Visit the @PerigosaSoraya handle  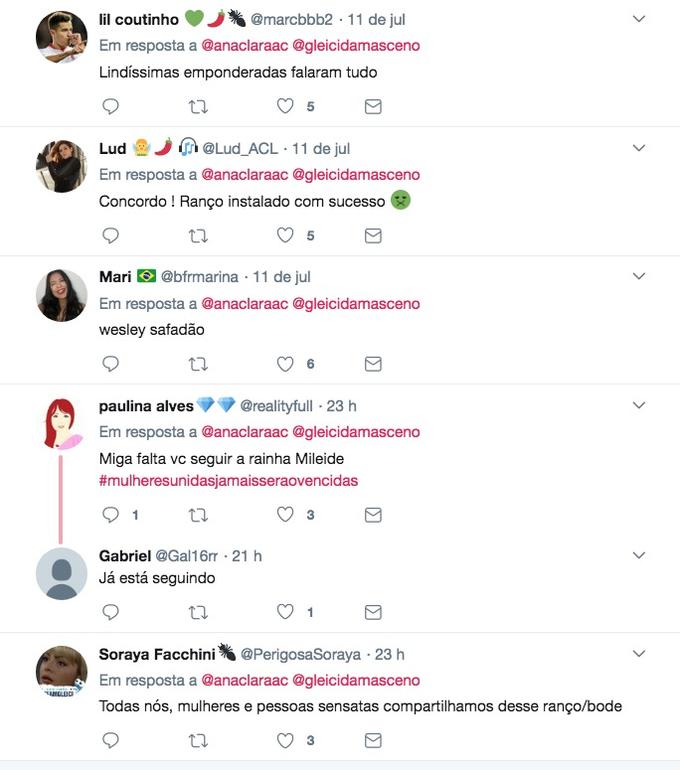pos(300,655)
